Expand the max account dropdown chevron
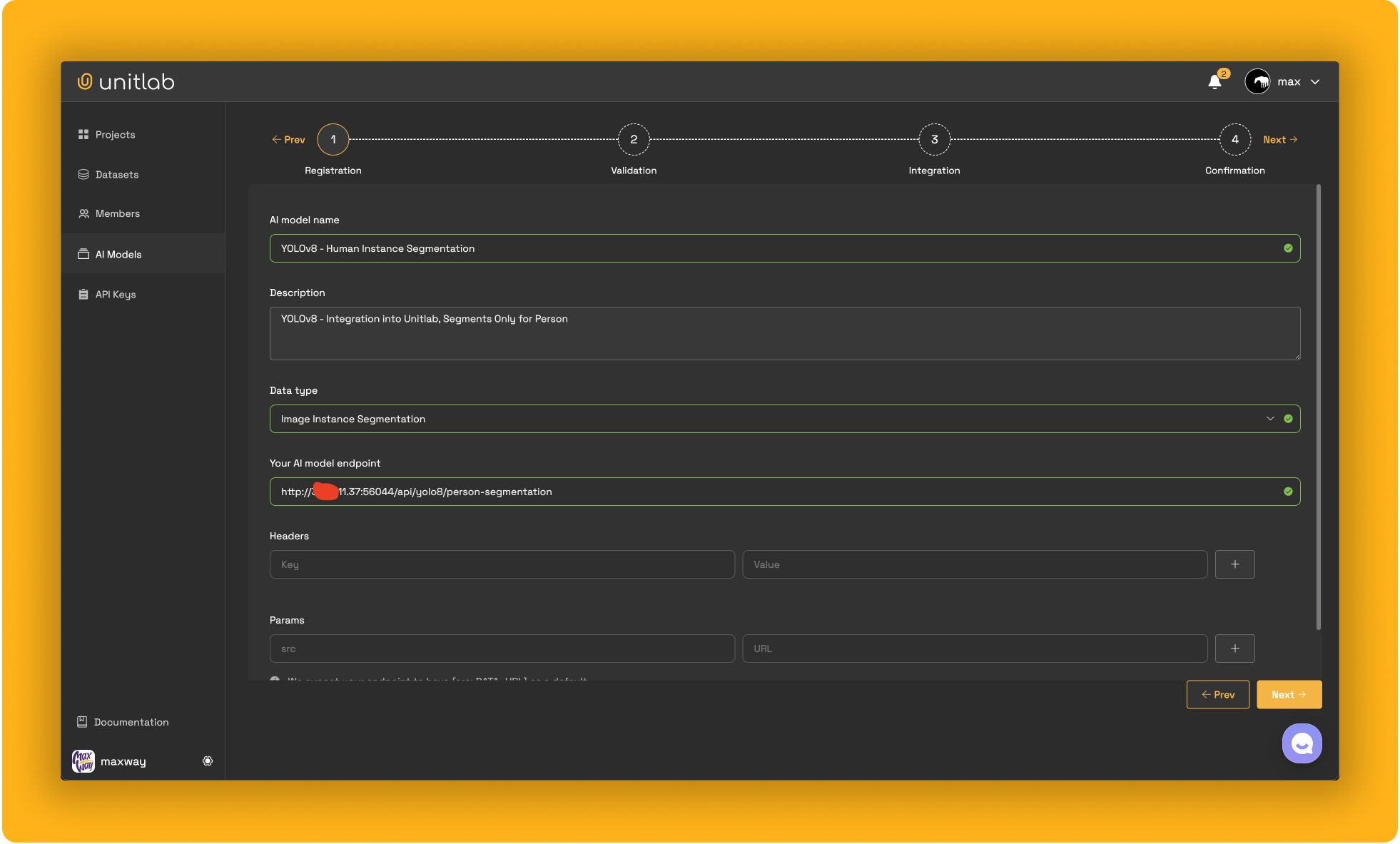The image size is (1400, 844). click(1315, 82)
